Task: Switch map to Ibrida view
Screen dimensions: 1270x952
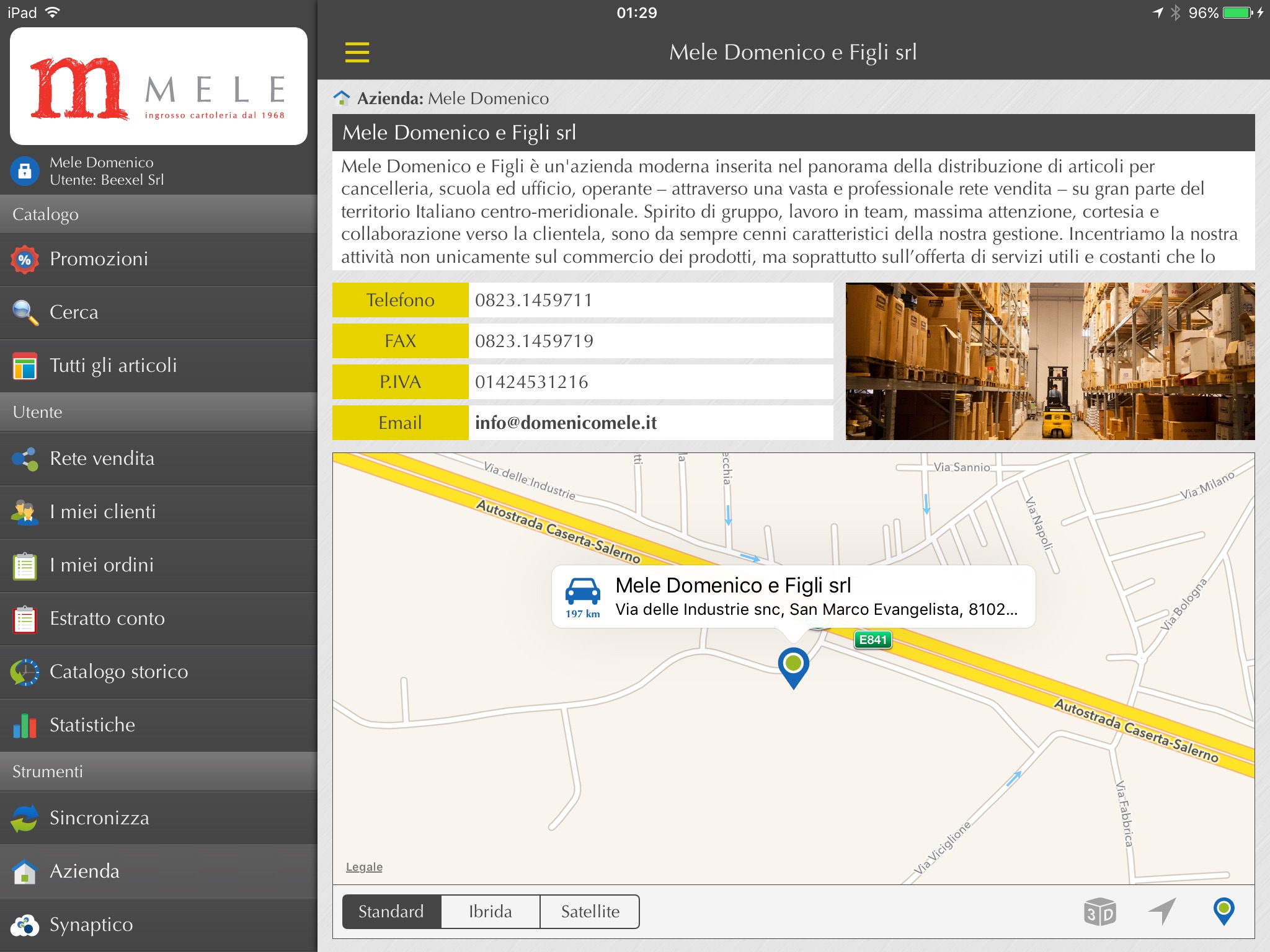Action: [x=491, y=912]
